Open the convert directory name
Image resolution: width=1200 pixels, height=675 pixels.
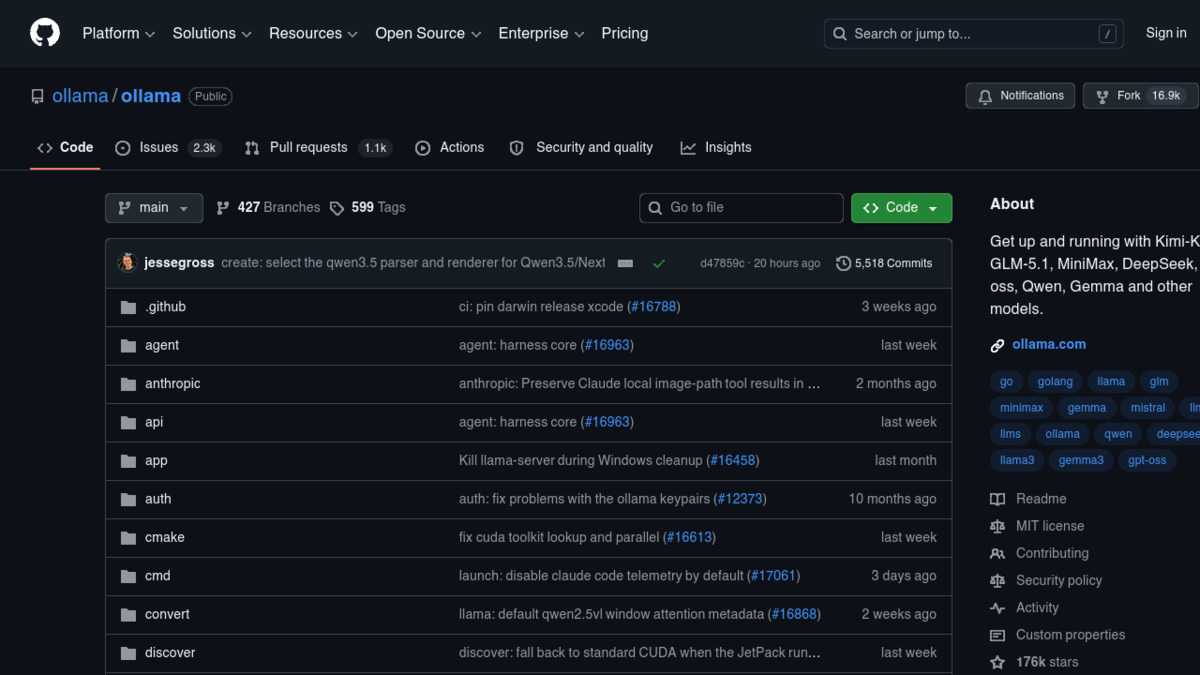[167, 615]
